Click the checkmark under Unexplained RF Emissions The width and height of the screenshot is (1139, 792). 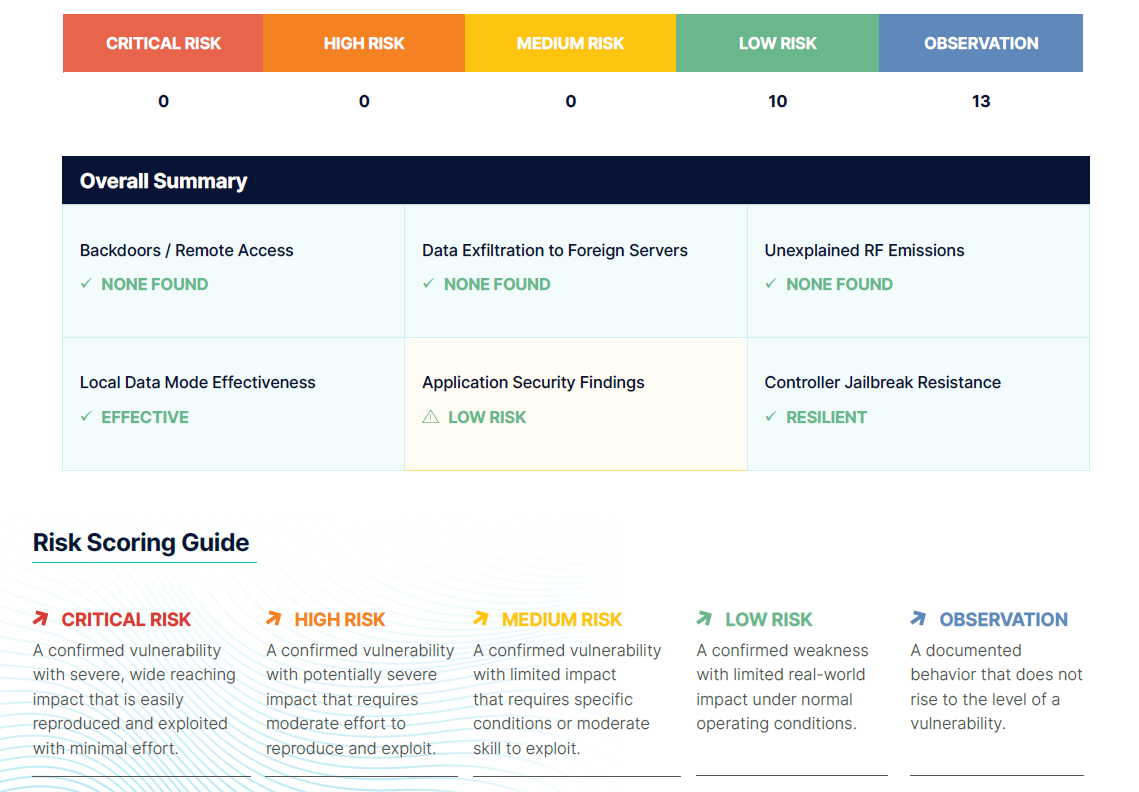click(771, 283)
